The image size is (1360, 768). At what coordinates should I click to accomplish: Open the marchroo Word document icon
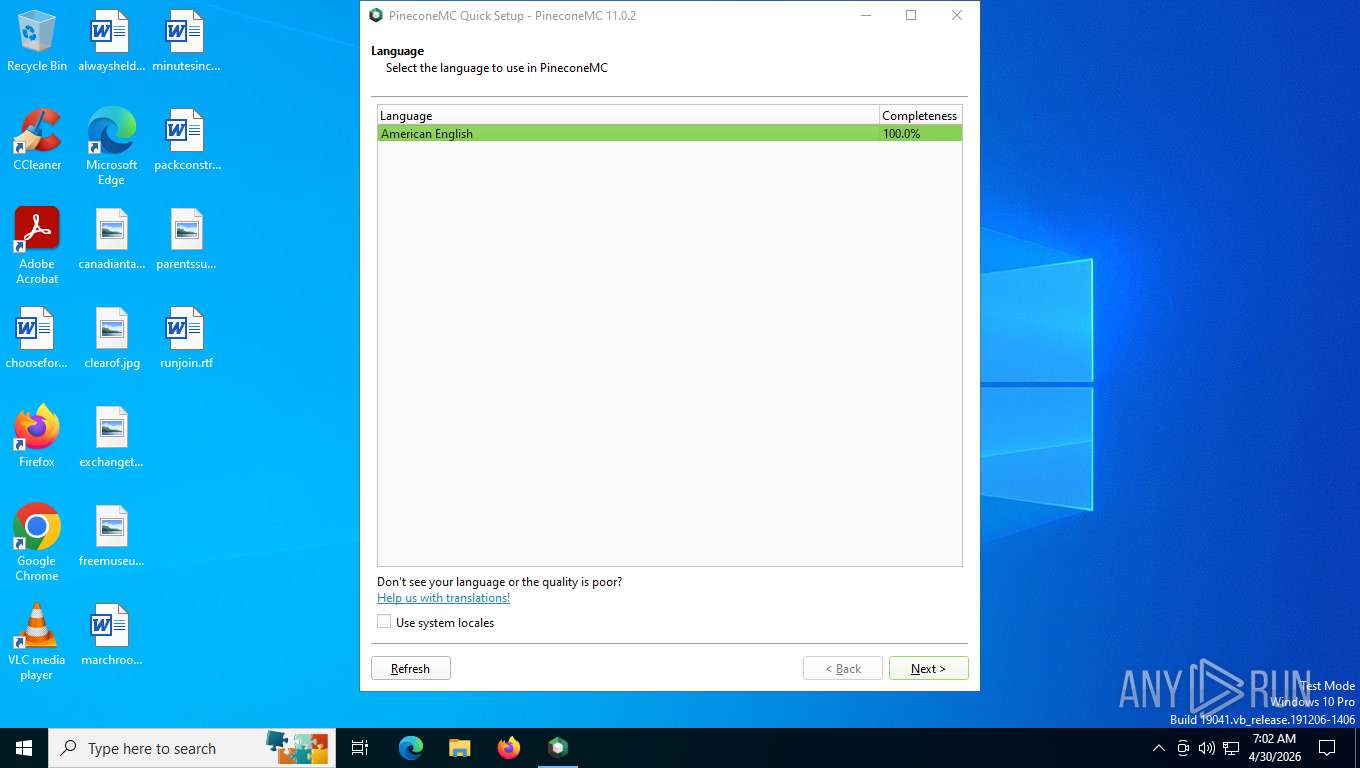coord(111,635)
